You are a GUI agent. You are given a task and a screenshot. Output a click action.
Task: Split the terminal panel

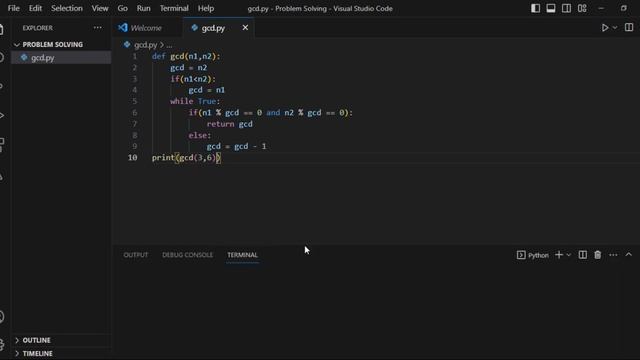pos(582,255)
